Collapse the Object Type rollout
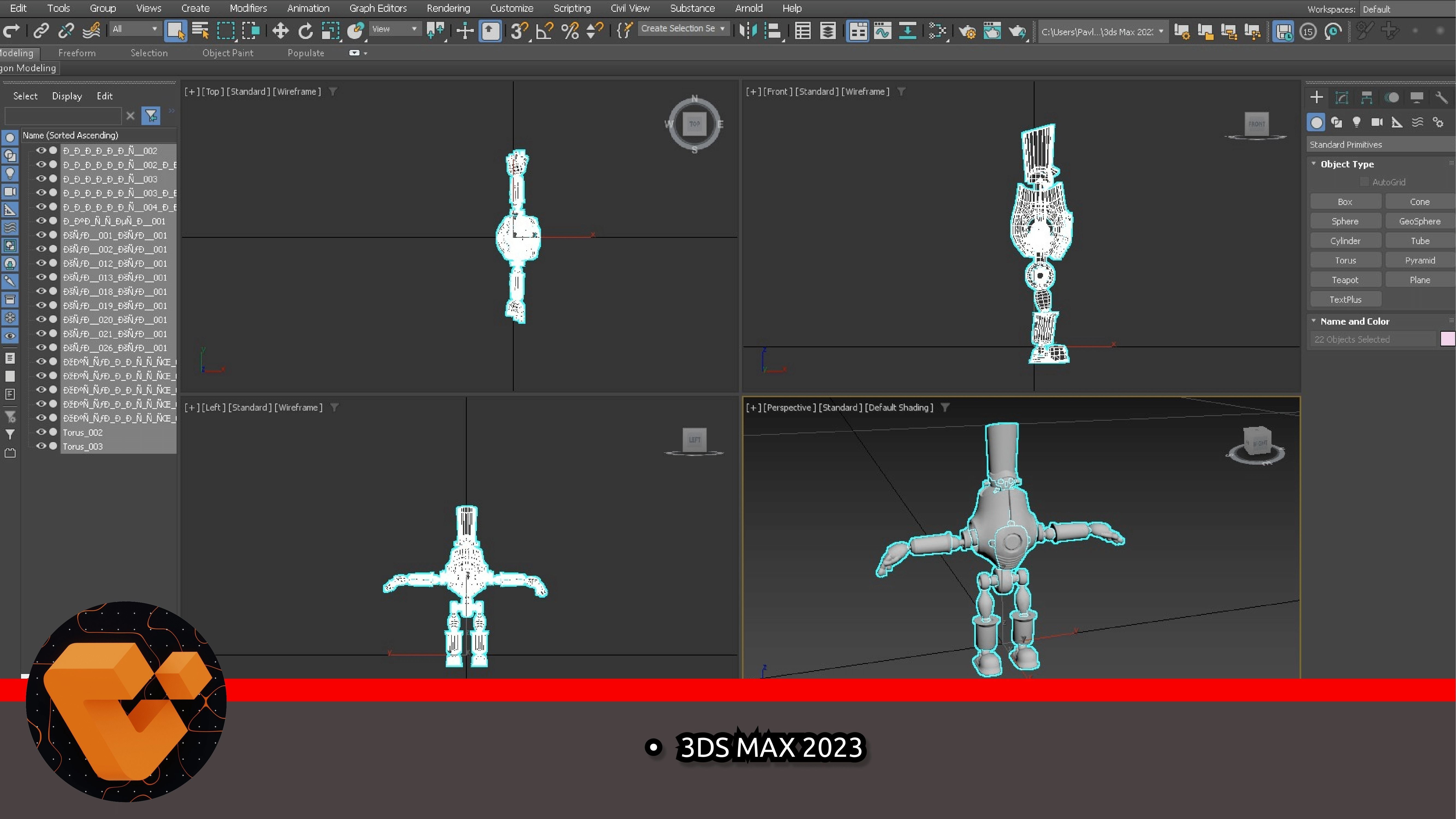The width and height of the screenshot is (1456, 819). pyautogui.click(x=1314, y=163)
